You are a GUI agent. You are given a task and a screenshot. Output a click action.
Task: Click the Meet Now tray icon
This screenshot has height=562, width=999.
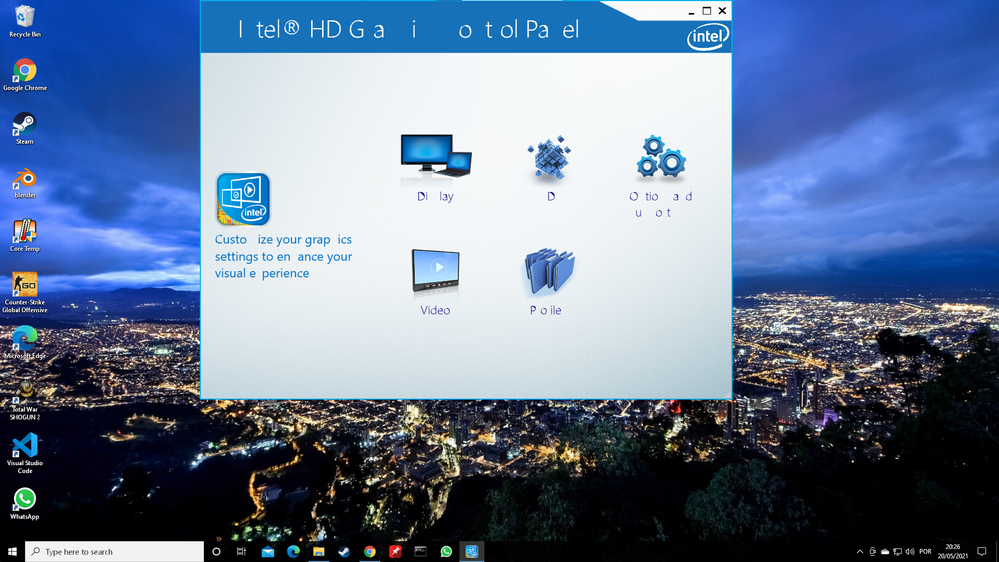[872, 551]
